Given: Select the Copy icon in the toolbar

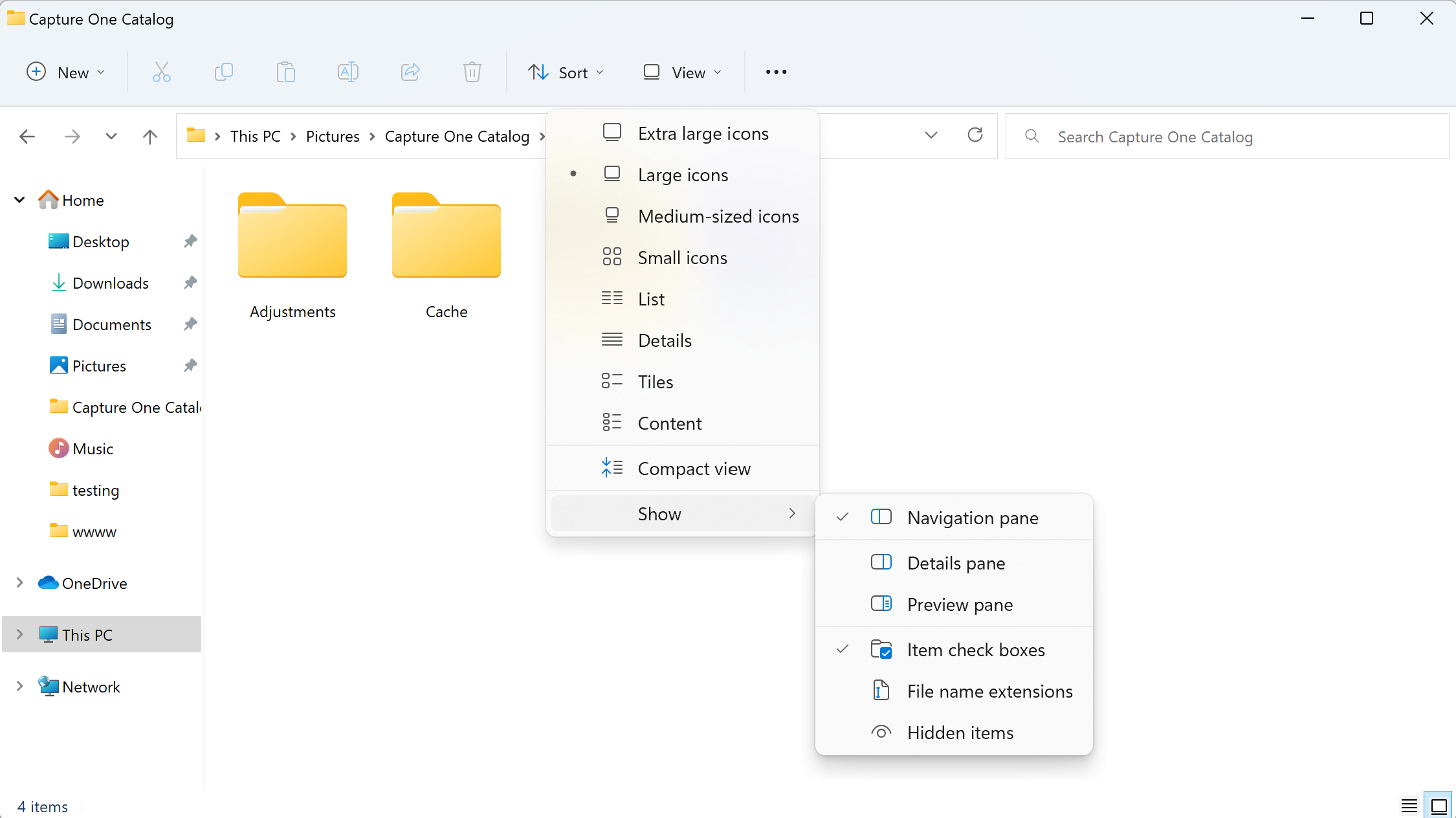Looking at the screenshot, I should pos(223,72).
